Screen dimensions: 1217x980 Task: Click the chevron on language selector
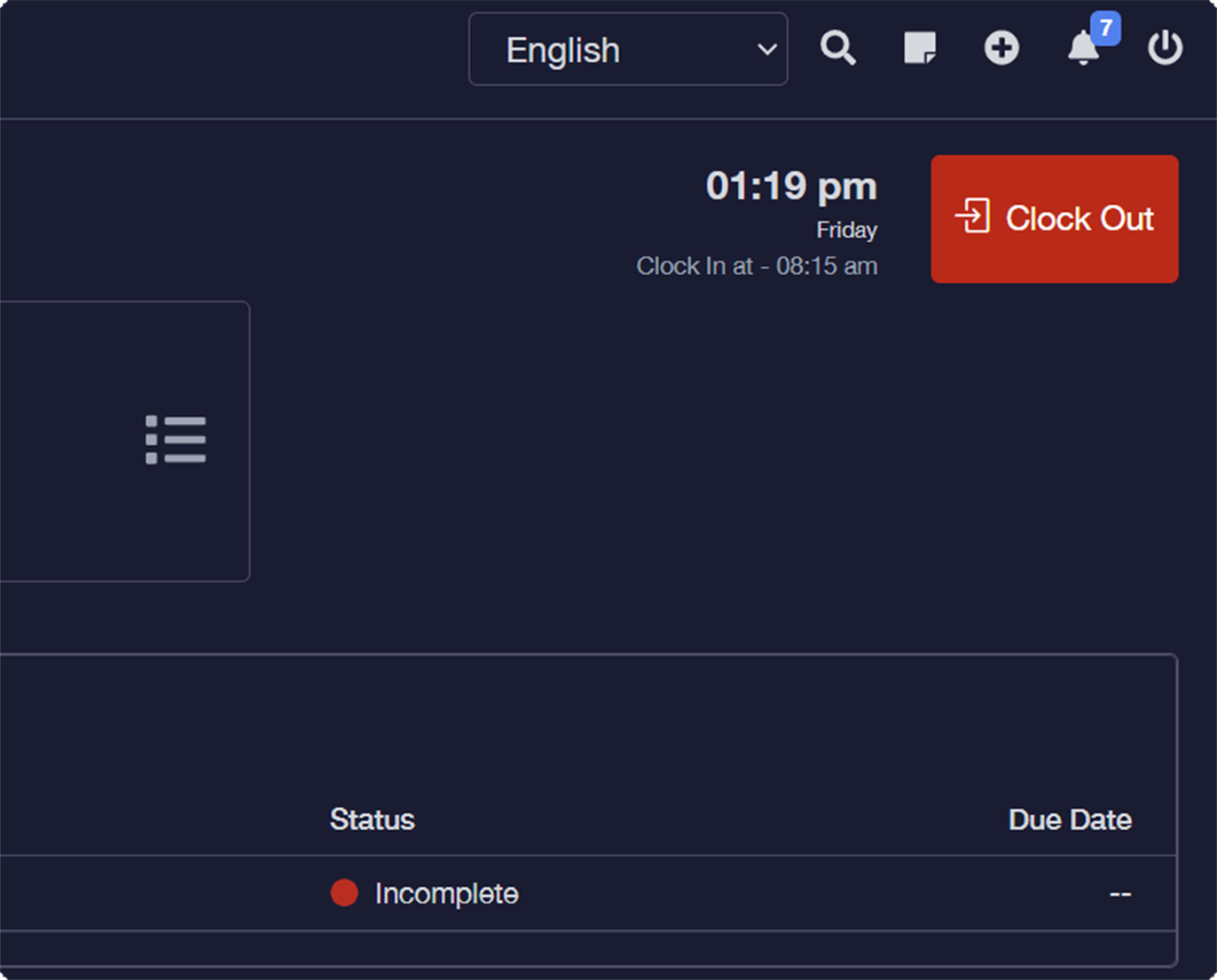click(766, 50)
